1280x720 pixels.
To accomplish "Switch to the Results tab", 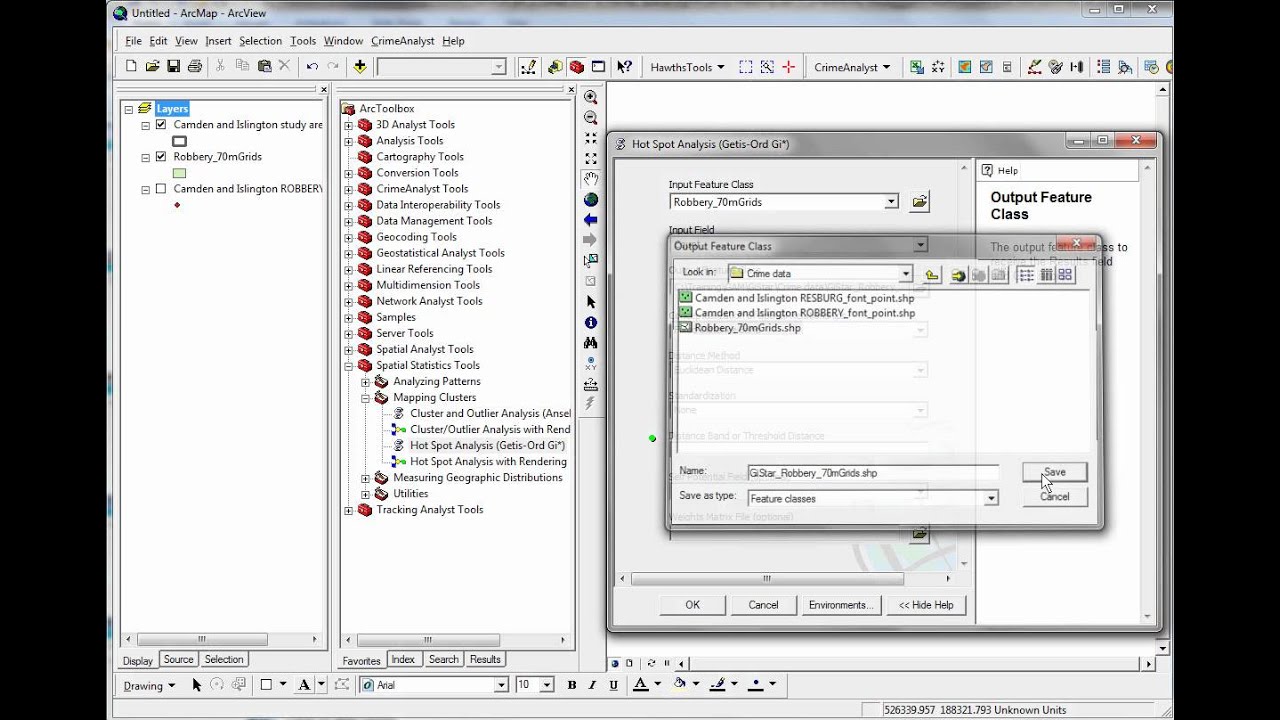I will (485, 660).
